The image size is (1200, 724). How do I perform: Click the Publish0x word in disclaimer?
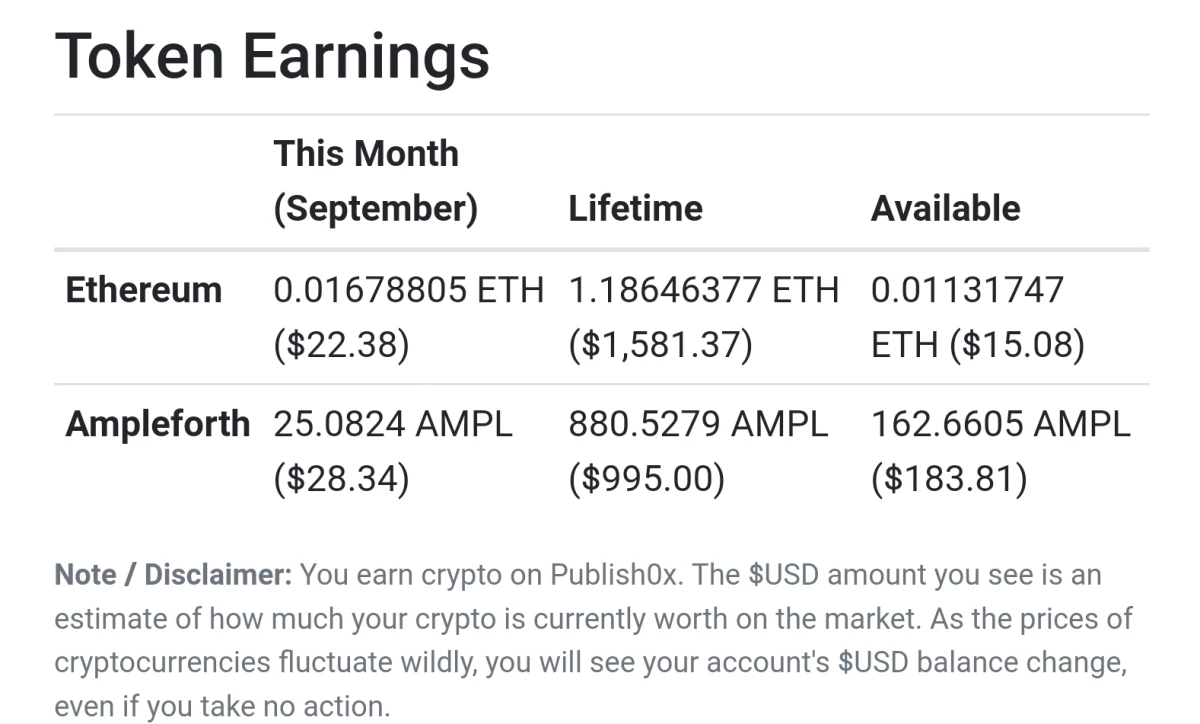(615, 575)
